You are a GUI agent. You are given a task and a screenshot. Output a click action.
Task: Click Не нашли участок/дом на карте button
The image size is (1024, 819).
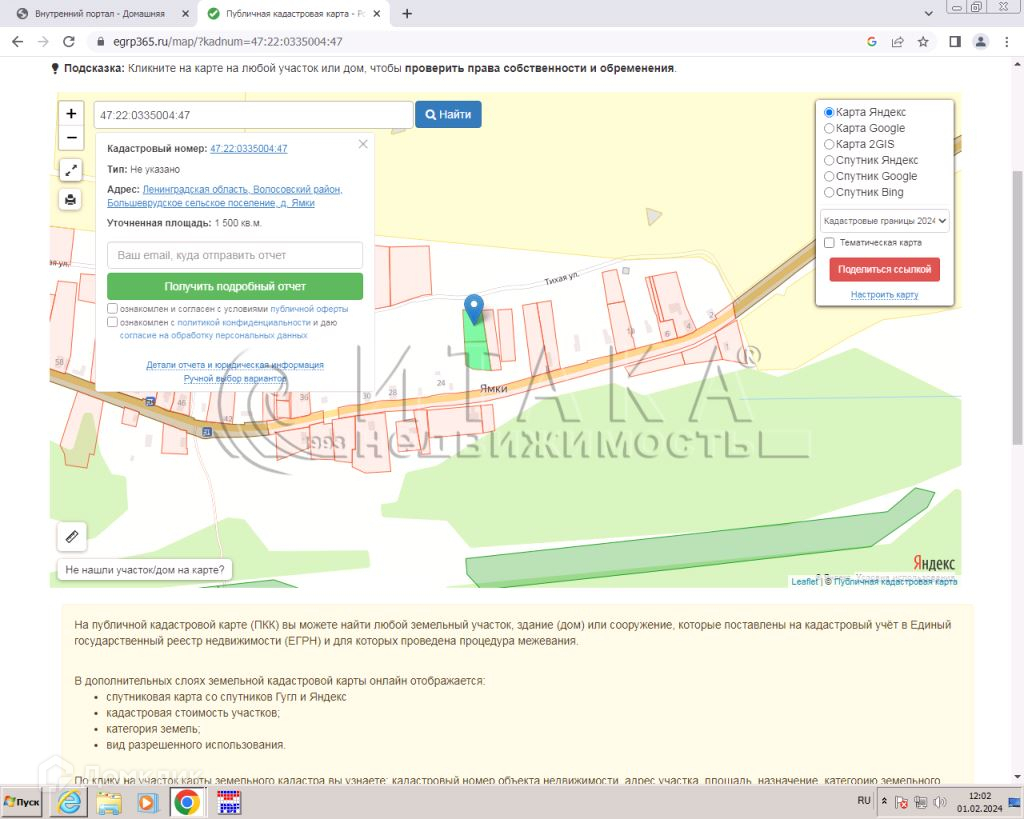pos(145,570)
